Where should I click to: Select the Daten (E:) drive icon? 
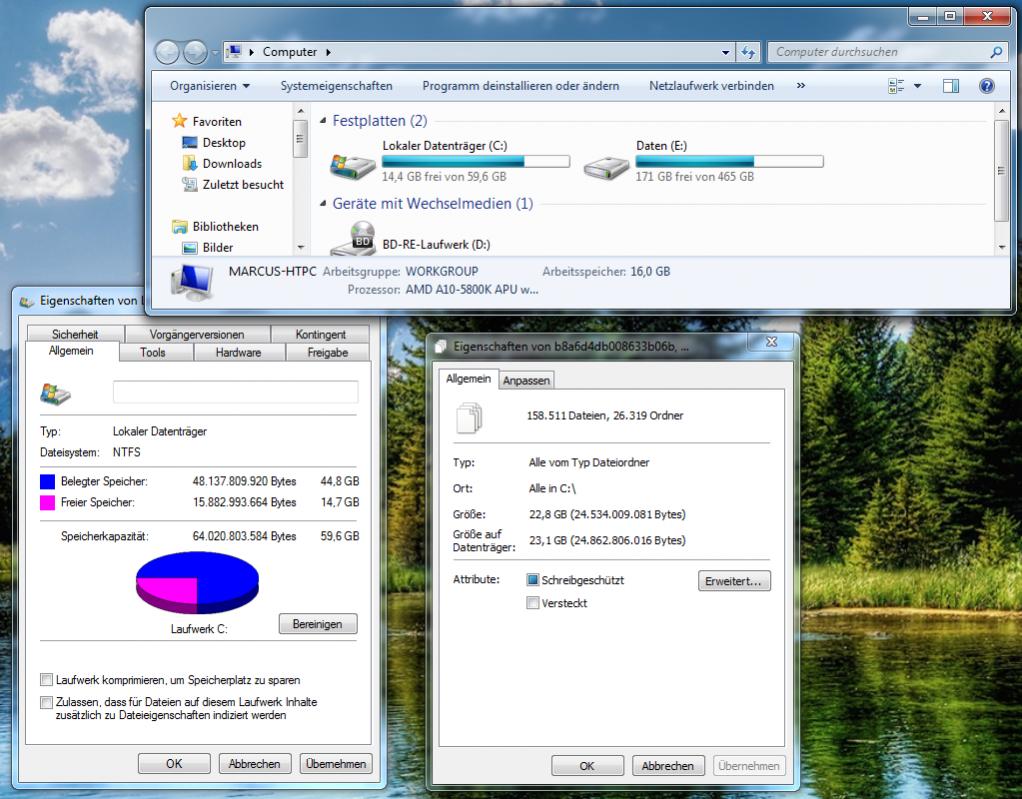[606, 167]
